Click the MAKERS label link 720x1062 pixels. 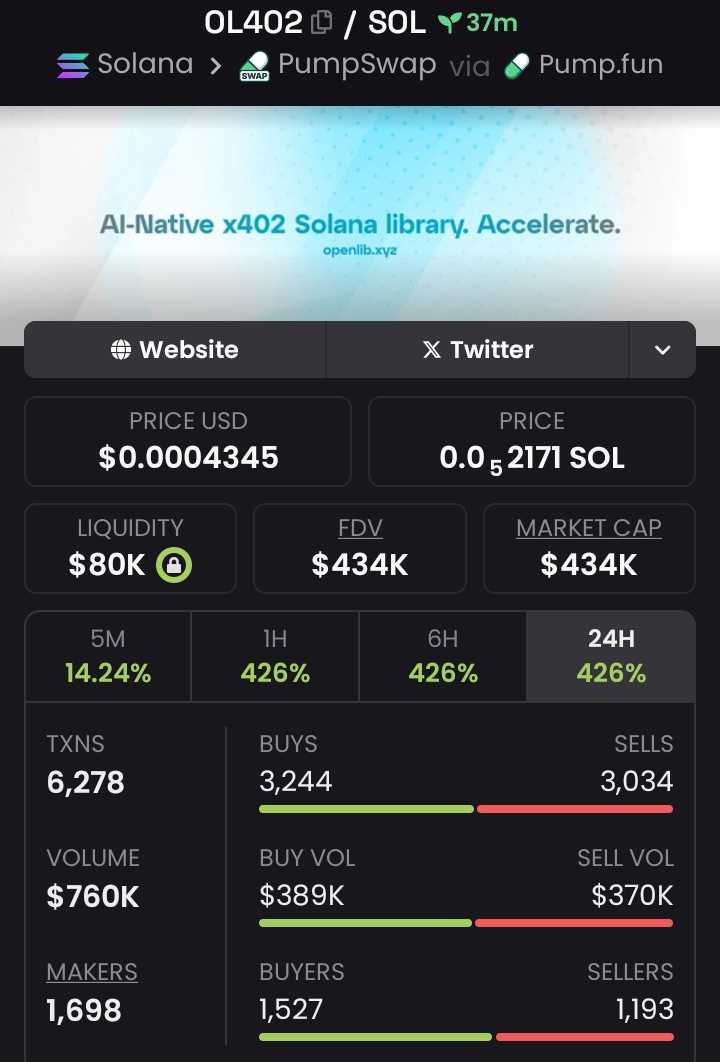pyautogui.click(x=92, y=972)
